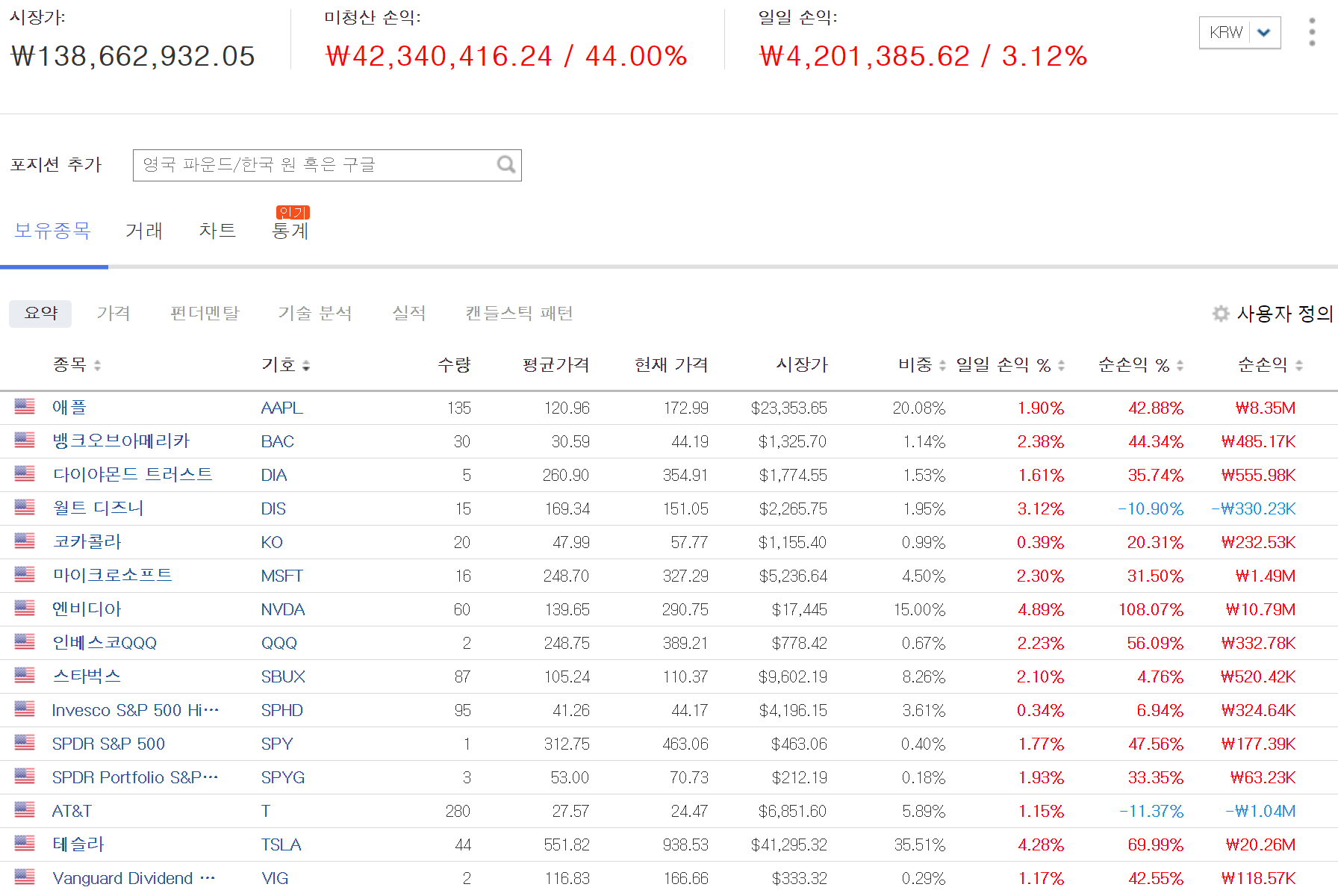1338x896 pixels.
Task: Click the US flag beside Invesco S&P 500
Action: coord(25,709)
